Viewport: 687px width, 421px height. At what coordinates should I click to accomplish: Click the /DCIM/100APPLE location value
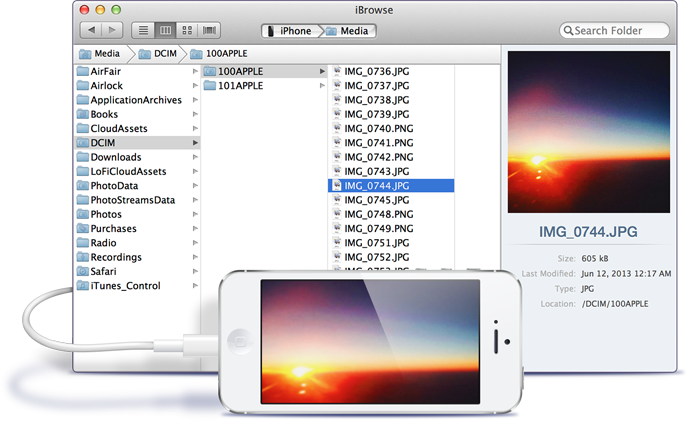[615, 304]
